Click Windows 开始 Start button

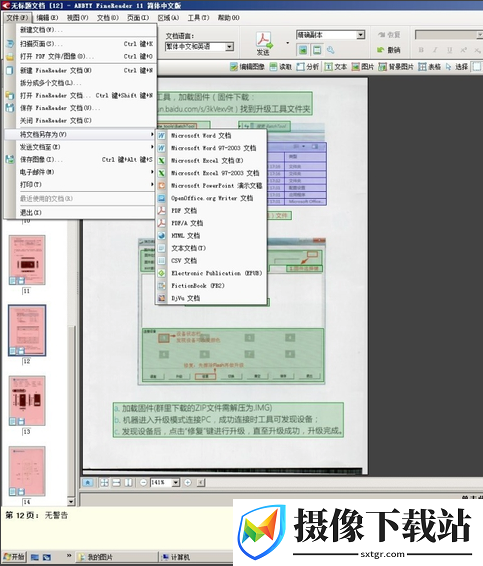tap(14, 557)
